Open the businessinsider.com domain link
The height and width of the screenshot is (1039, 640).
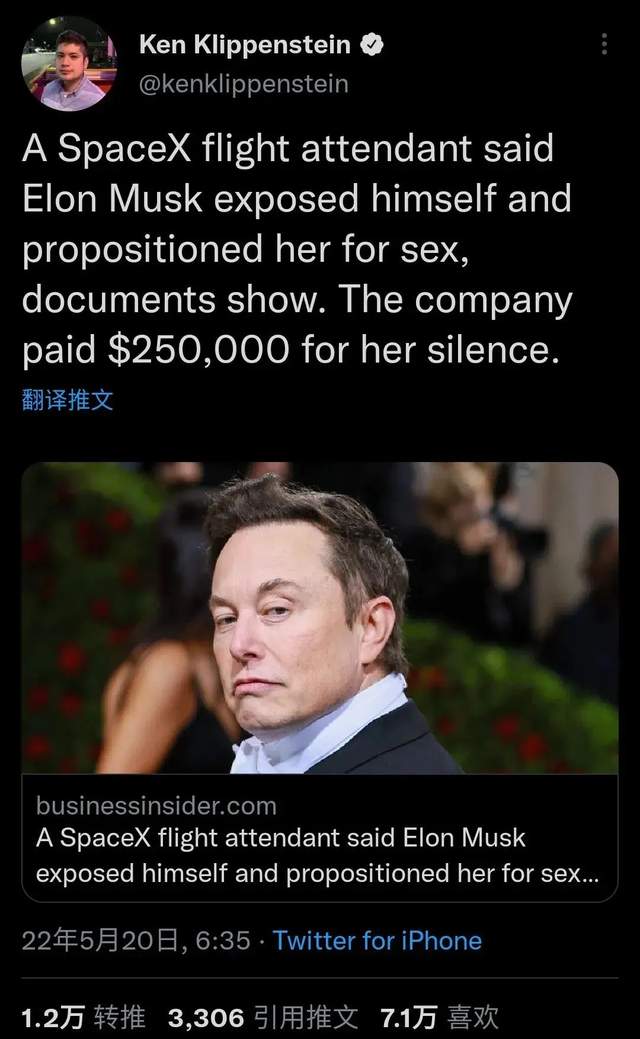(x=156, y=806)
